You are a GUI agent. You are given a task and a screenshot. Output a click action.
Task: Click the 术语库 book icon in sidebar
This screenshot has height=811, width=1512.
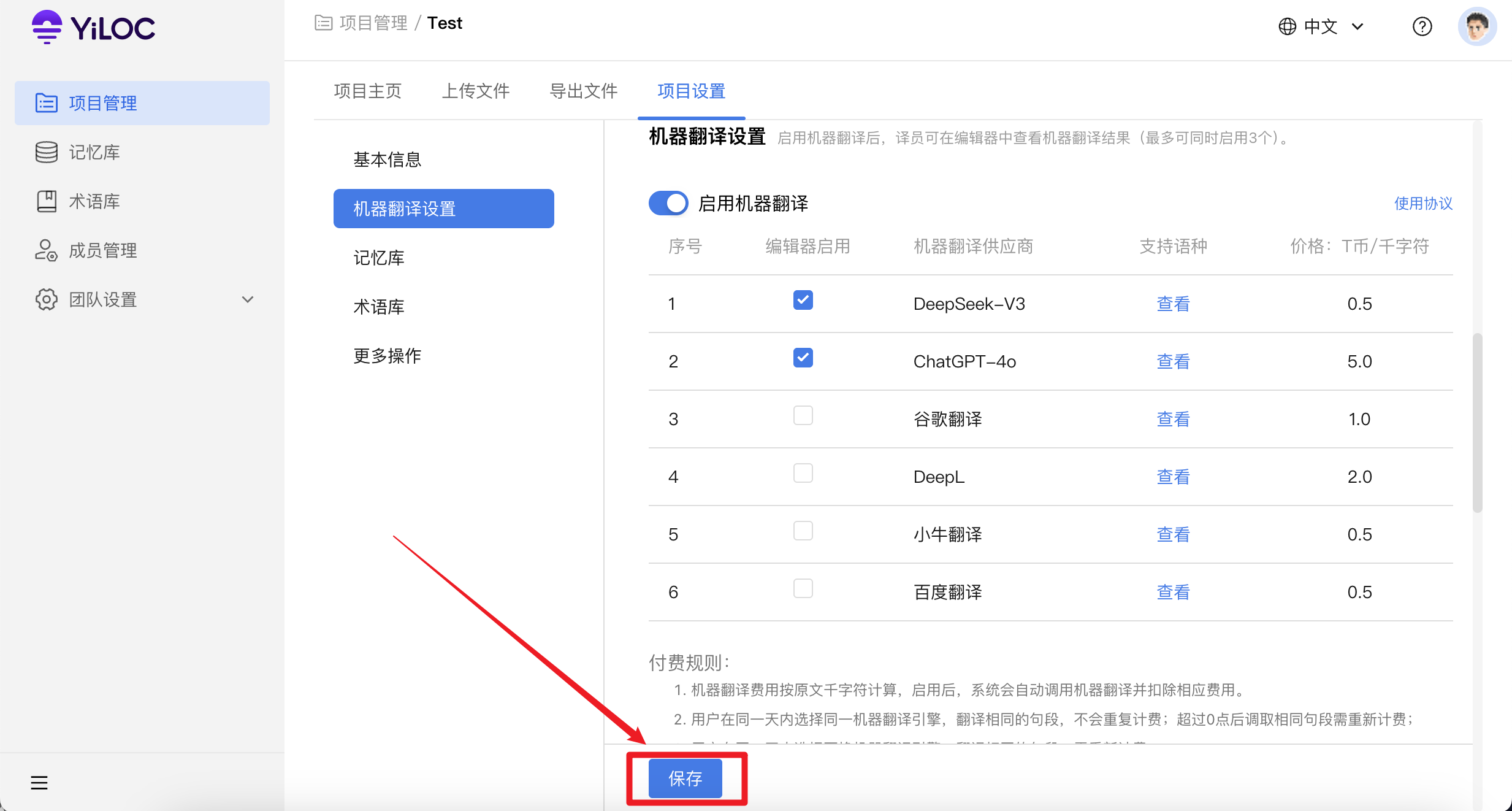(47, 201)
